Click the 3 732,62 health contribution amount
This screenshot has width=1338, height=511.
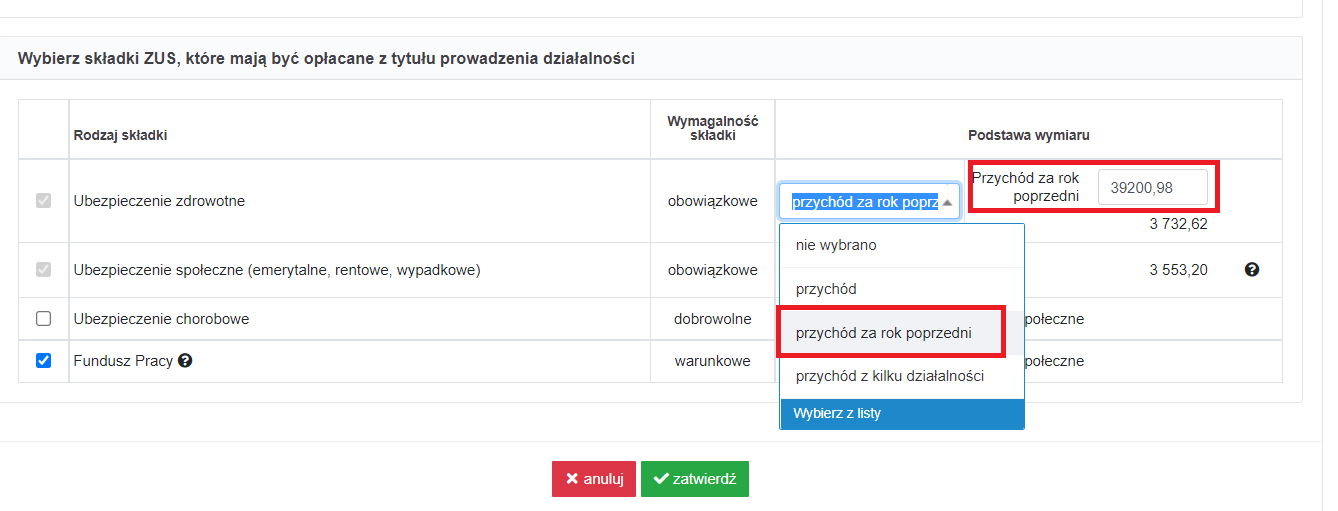pos(1178,224)
